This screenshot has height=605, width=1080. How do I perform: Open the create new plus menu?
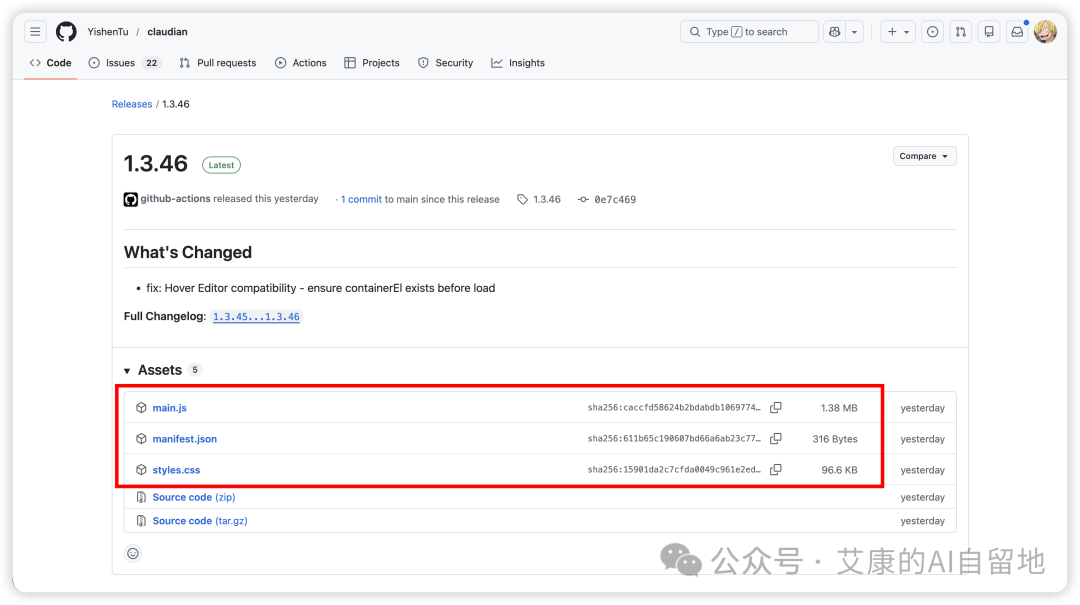click(898, 32)
